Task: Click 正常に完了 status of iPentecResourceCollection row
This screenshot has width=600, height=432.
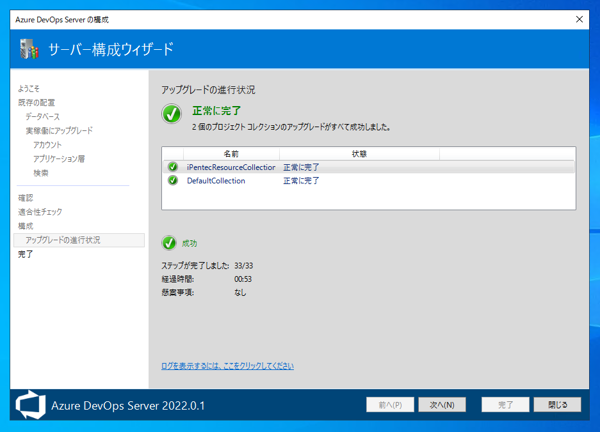Action: (301, 167)
